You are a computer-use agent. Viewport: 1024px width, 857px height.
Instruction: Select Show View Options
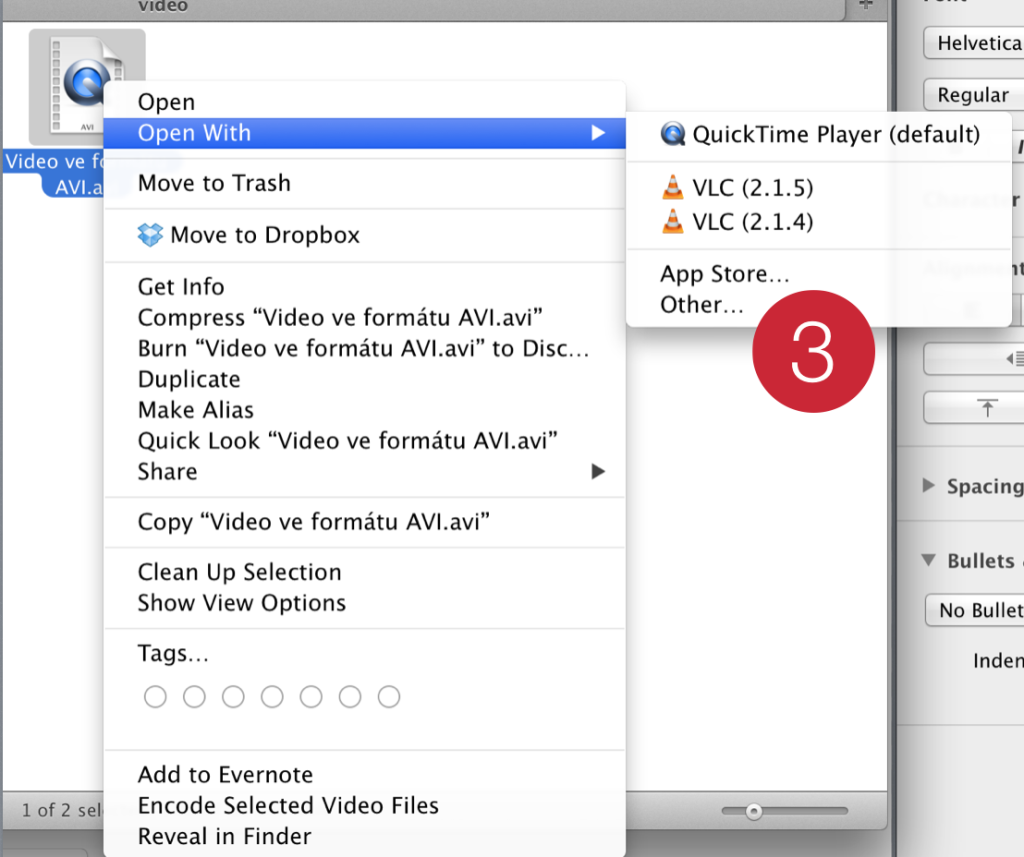pyautogui.click(x=364, y=603)
